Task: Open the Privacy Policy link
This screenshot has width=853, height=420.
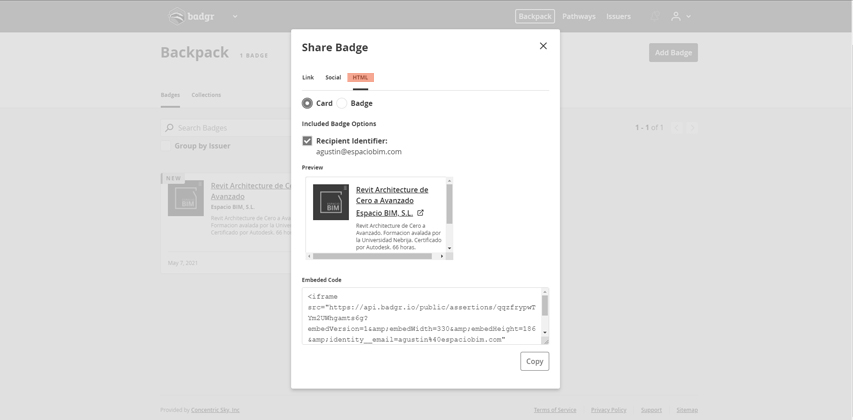Action: (x=609, y=410)
